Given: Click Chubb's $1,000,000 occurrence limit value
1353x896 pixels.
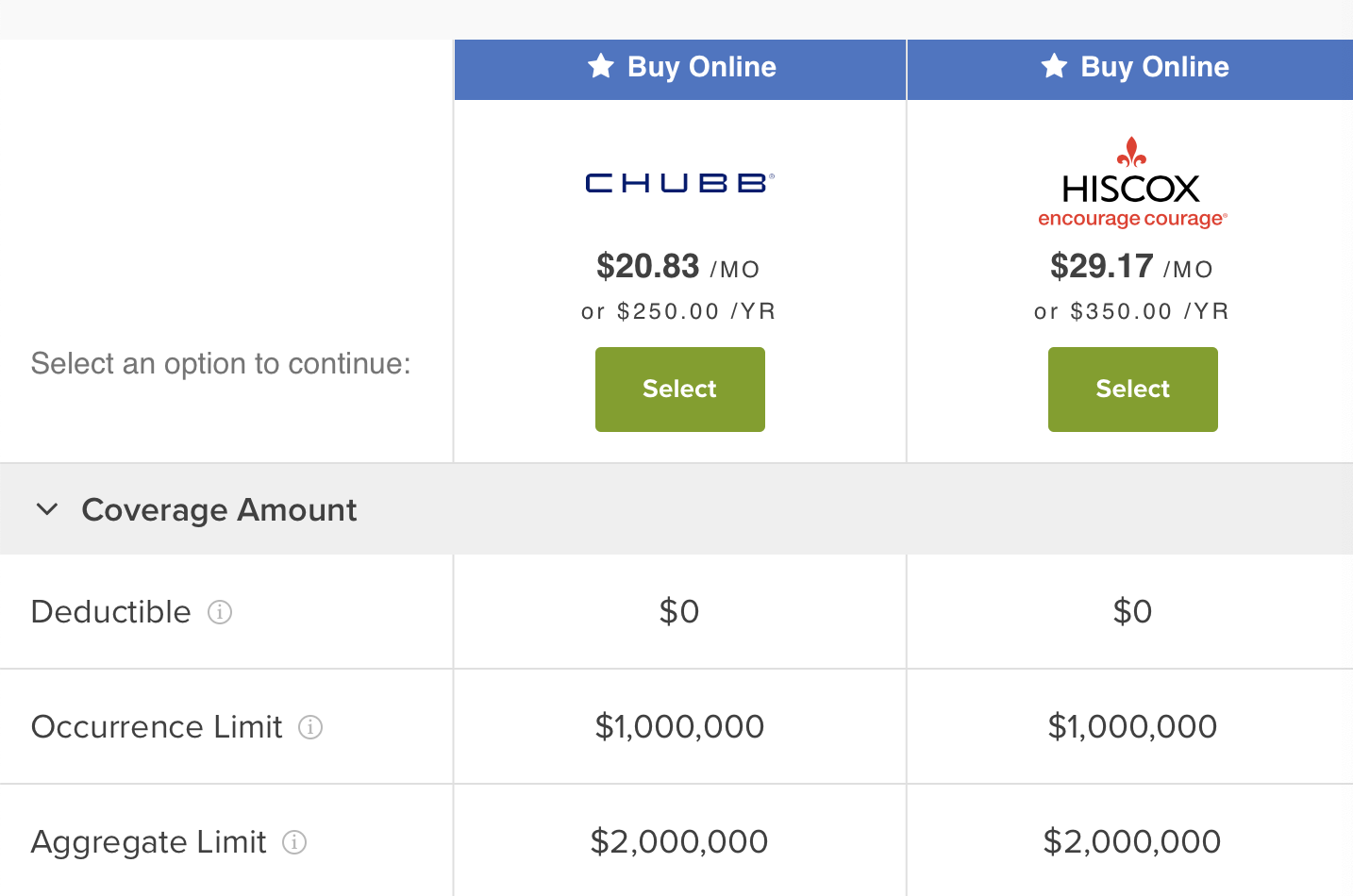Looking at the screenshot, I should pos(679,727).
